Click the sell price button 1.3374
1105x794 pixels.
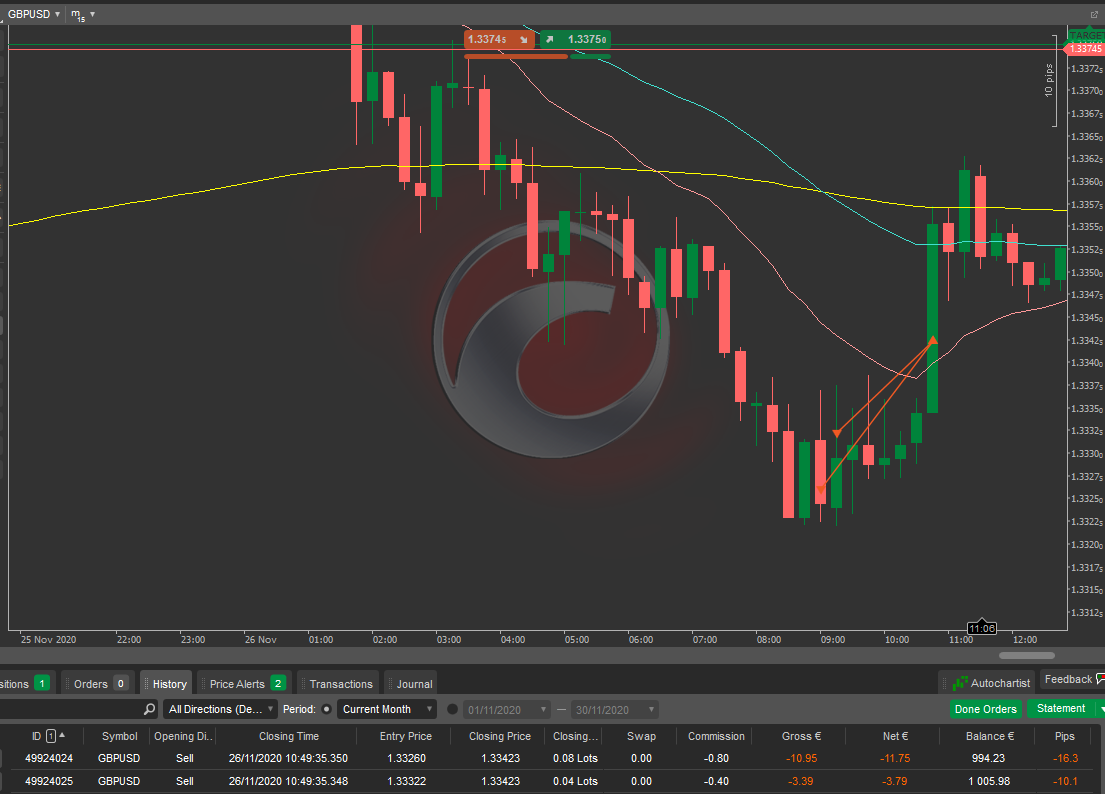click(x=500, y=40)
